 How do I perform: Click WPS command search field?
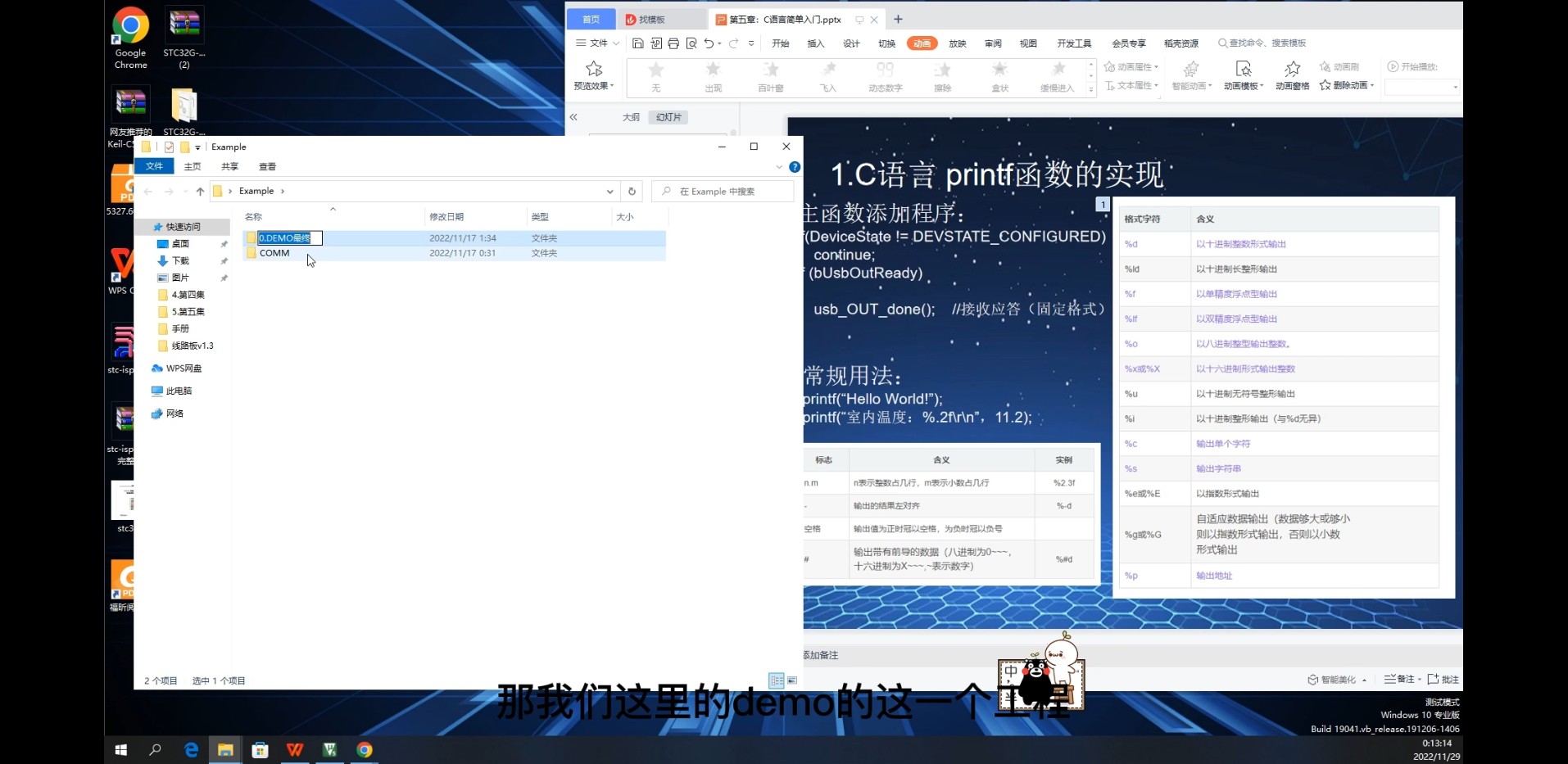click(1262, 43)
